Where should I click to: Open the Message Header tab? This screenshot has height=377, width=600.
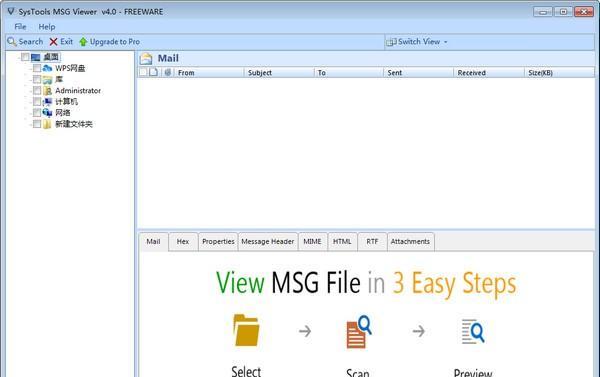[268, 242]
